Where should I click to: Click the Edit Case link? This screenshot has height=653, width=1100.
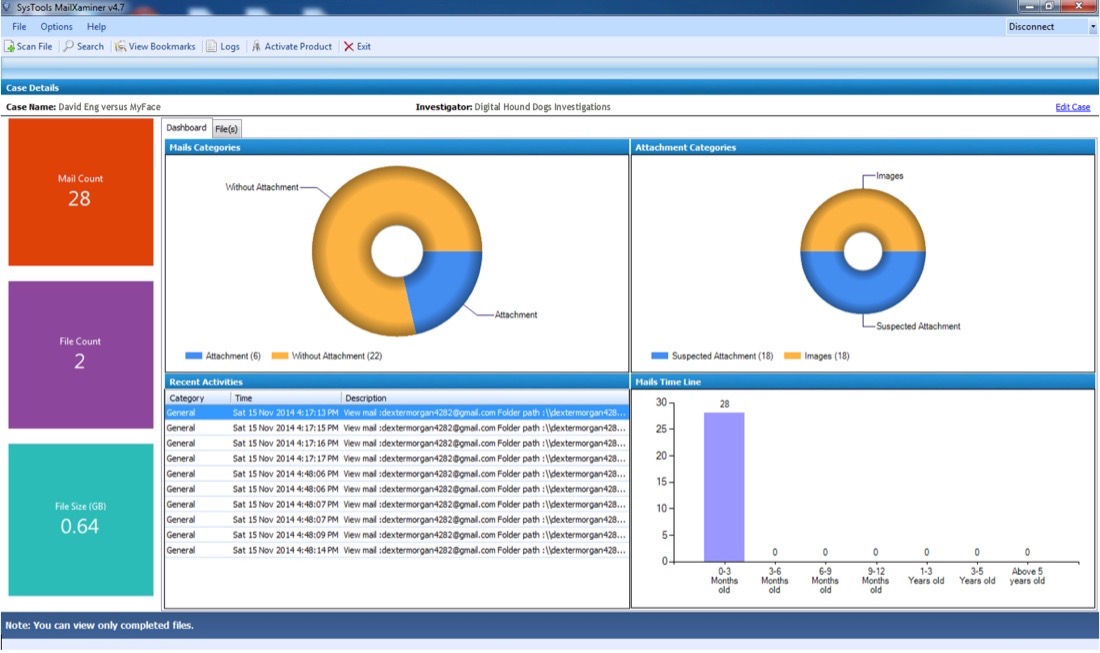coord(1072,107)
